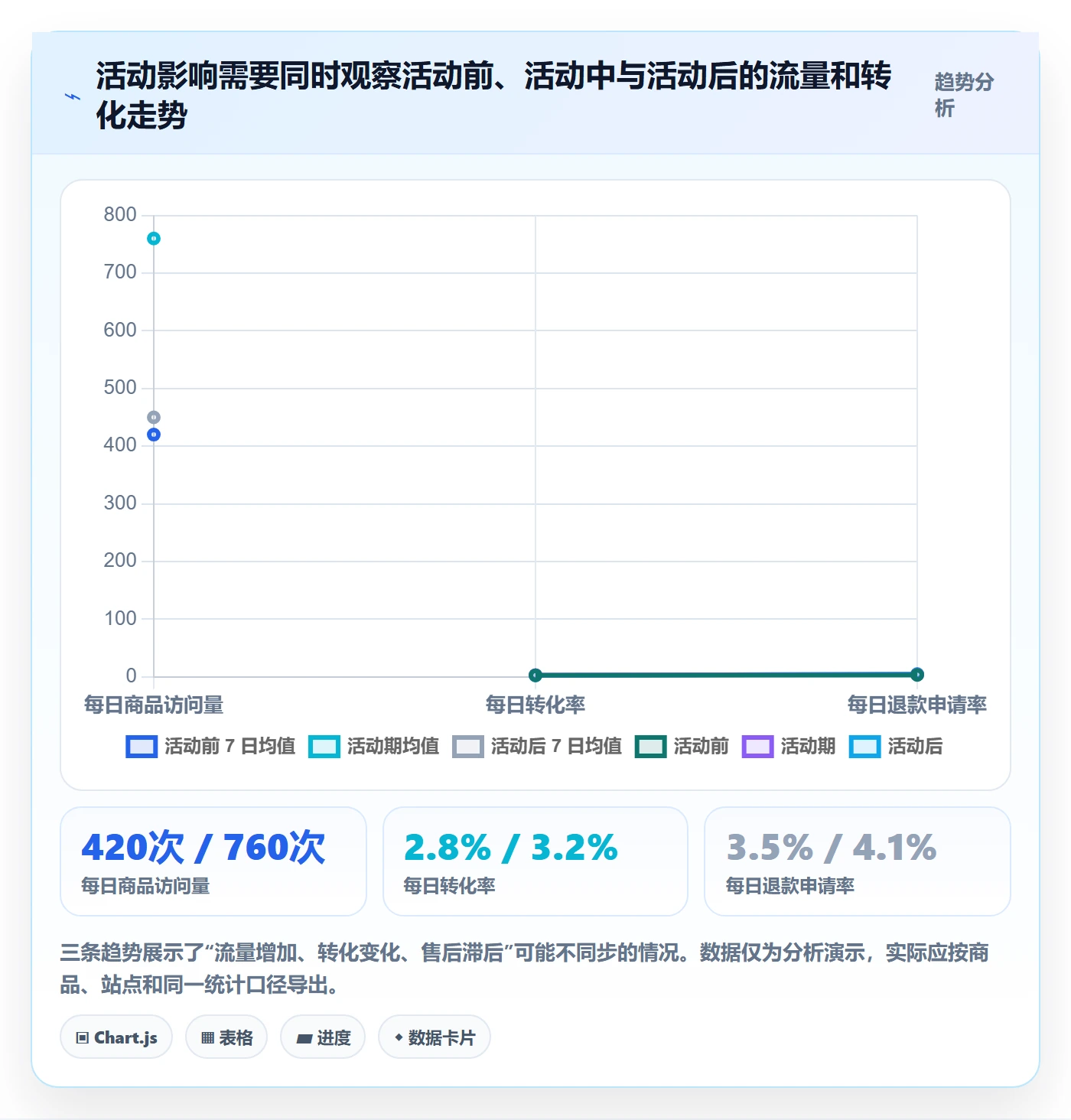This screenshot has width=1071, height=1120.
Task: Click the chart title beginning 活动影响需要
Action: 493,96
